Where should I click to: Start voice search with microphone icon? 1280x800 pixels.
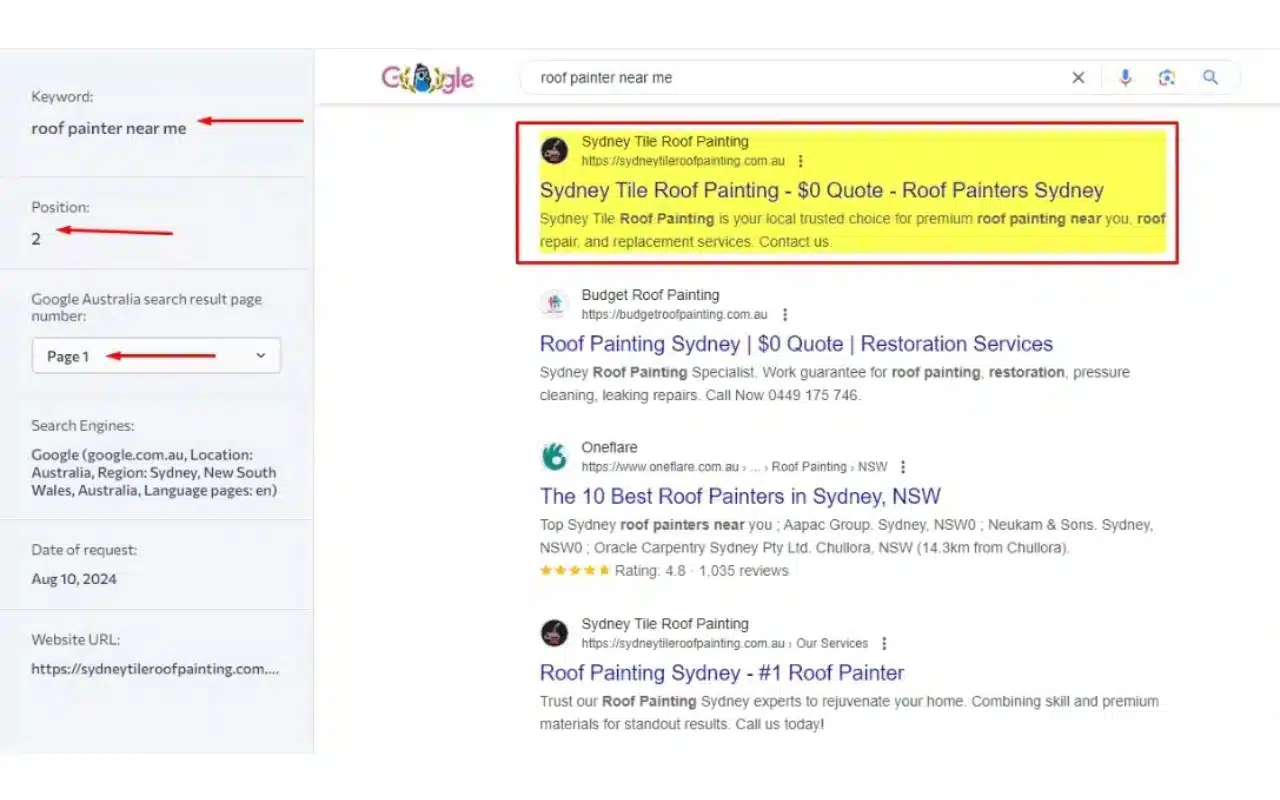1125,78
